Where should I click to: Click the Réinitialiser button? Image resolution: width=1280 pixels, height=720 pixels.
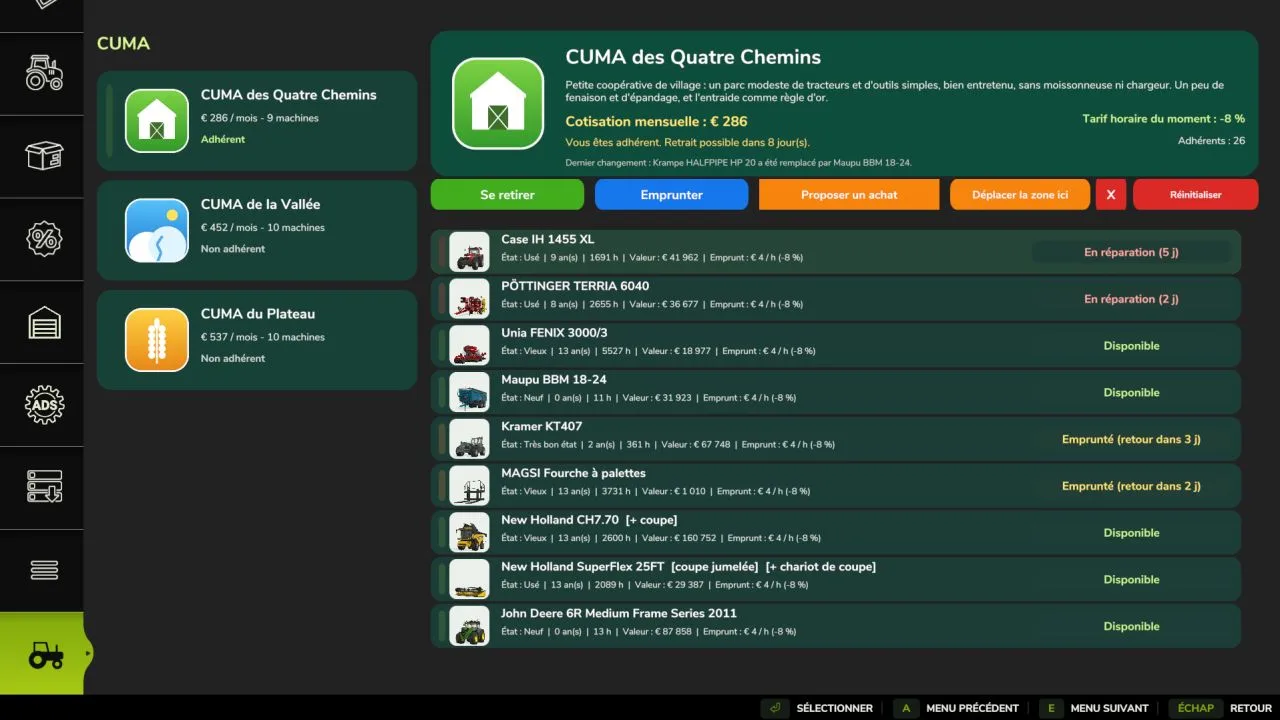pyautogui.click(x=1196, y=195)
